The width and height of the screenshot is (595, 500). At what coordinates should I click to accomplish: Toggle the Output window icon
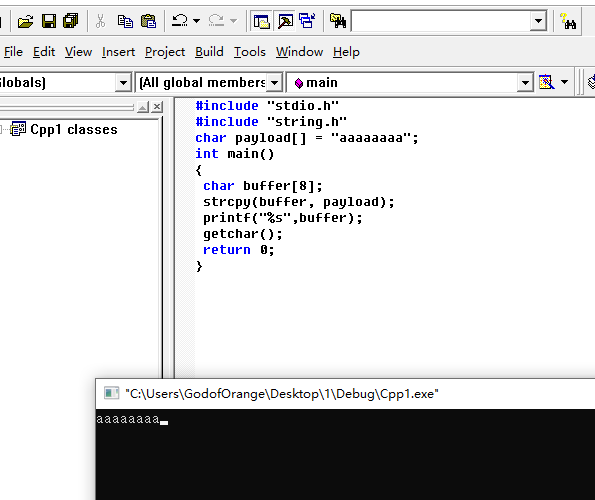point(285,21)
